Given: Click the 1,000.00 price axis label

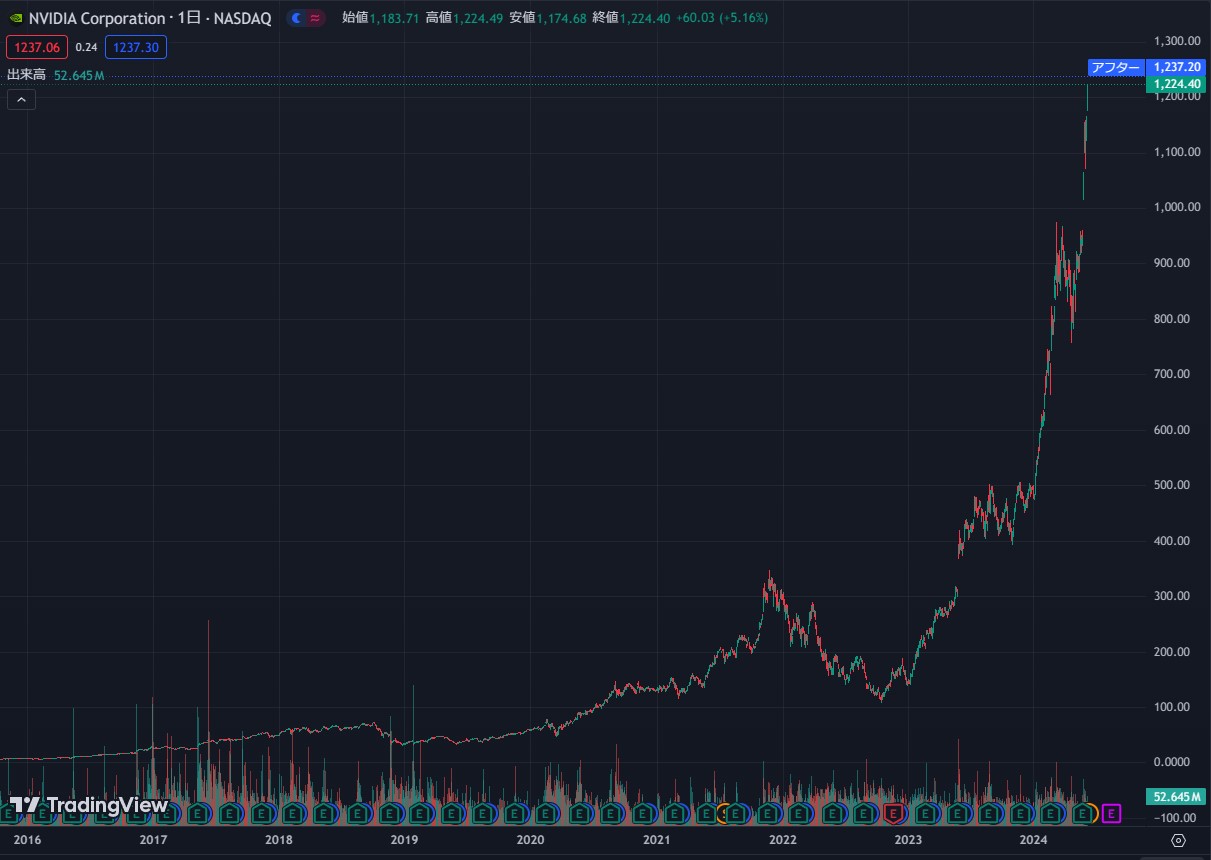Looking at the screenshot, I should [1176, 207].
